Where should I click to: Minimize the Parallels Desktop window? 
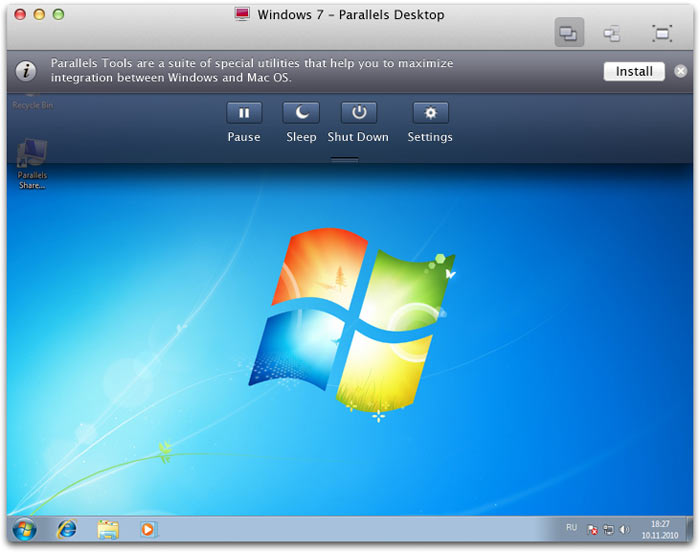click(39, 14)
